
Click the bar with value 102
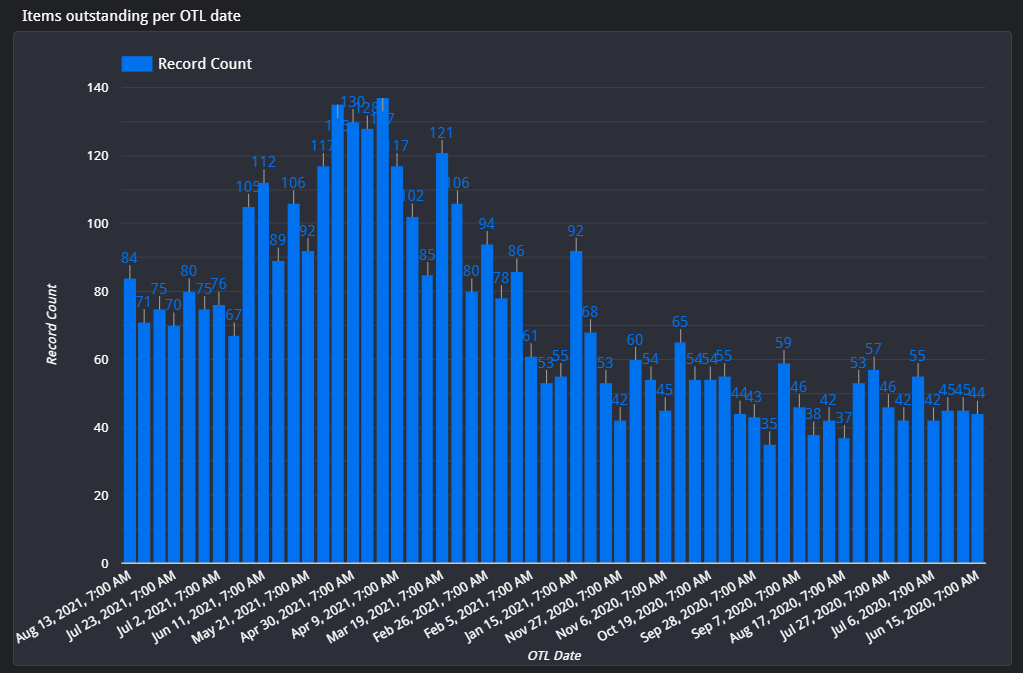point(412,389)
